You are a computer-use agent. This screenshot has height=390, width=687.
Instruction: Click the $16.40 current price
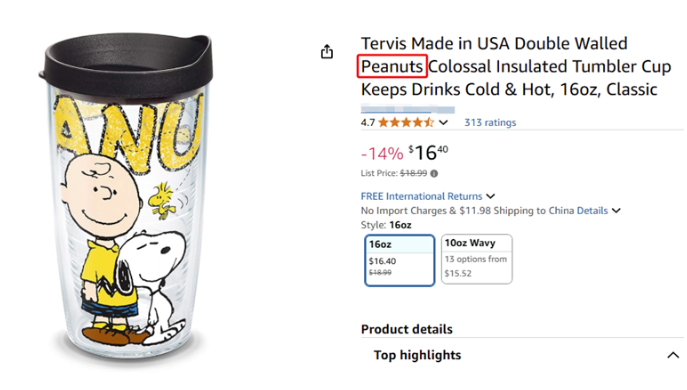point(428,153)
